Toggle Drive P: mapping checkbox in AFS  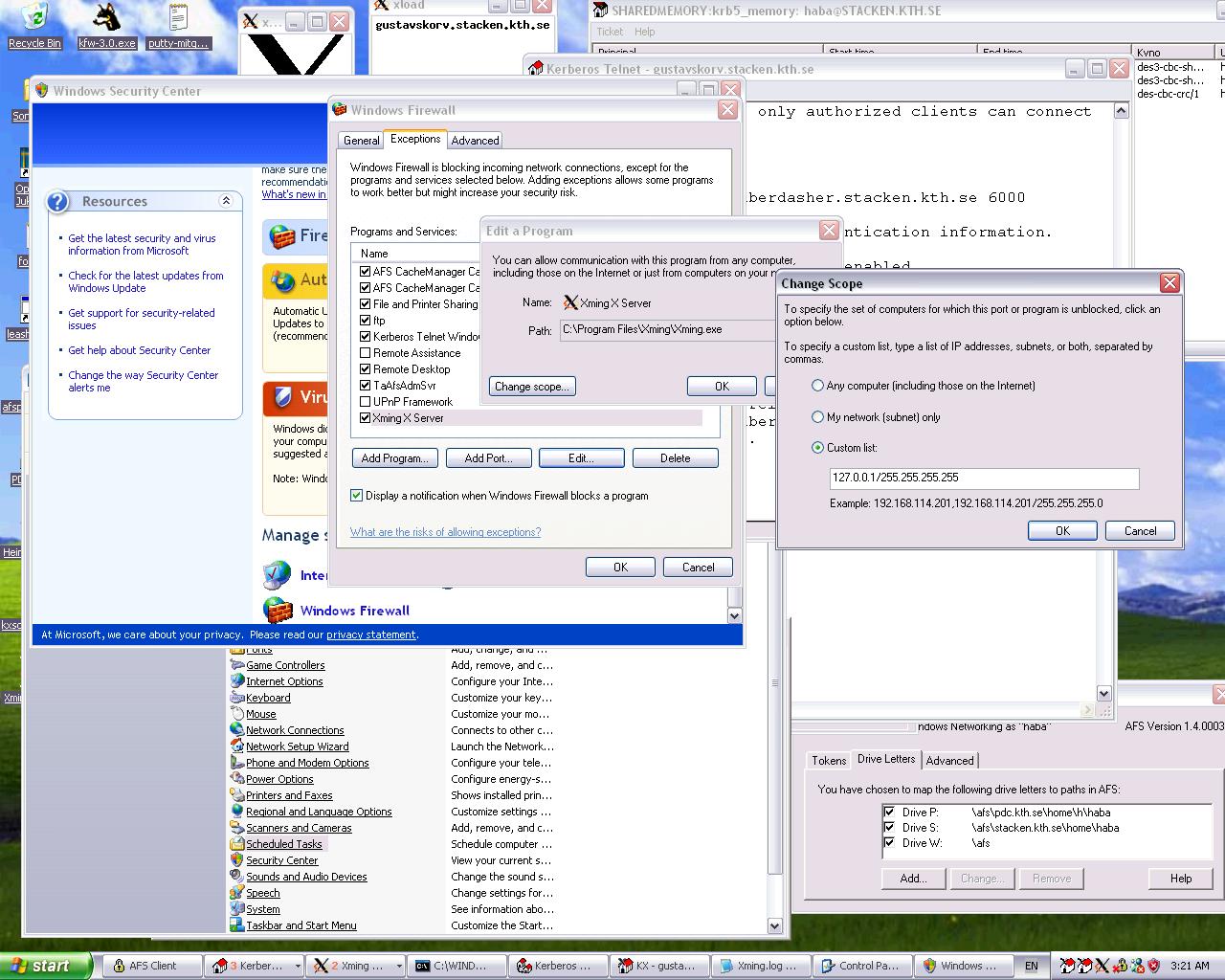[889, 812]
